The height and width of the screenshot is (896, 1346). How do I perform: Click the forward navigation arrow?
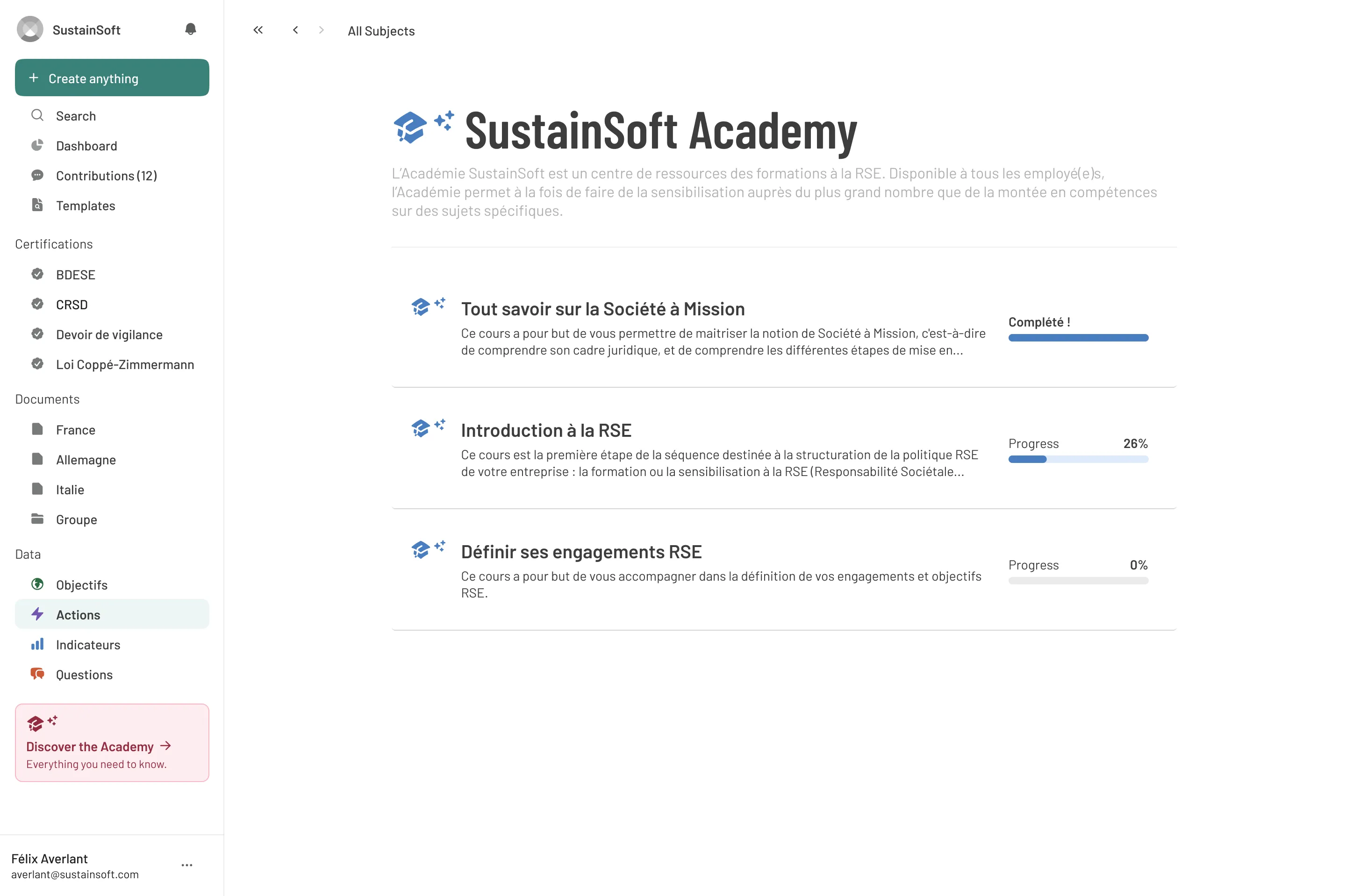[321, 30]
